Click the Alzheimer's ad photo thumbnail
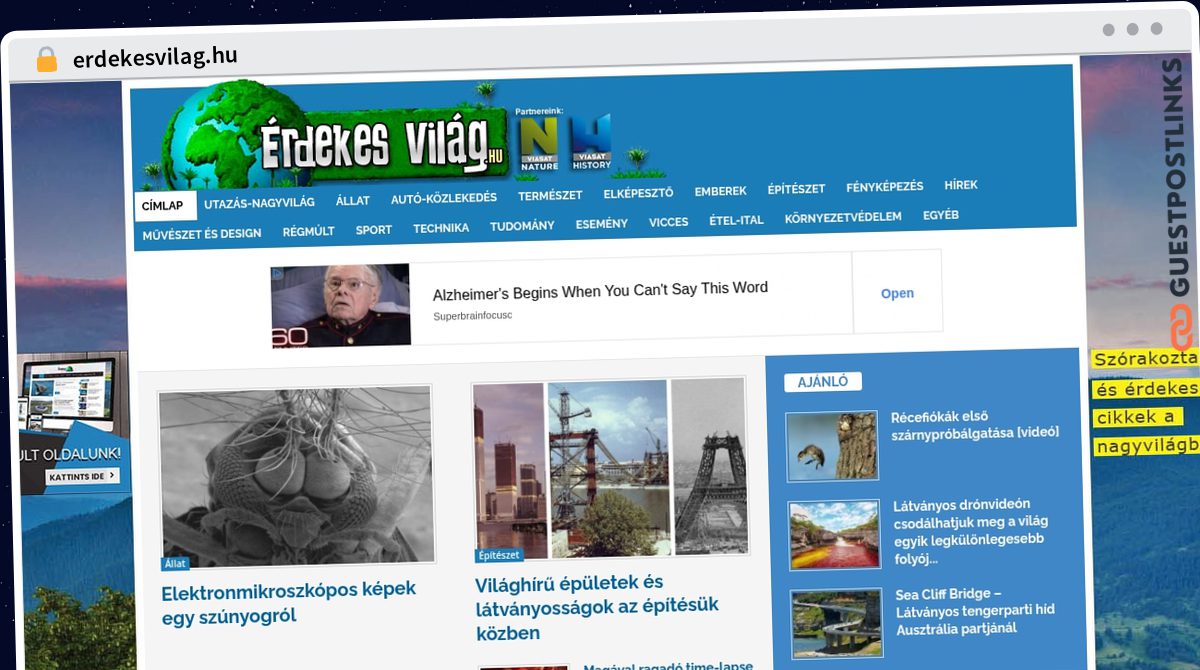 (x=341, y=306)
